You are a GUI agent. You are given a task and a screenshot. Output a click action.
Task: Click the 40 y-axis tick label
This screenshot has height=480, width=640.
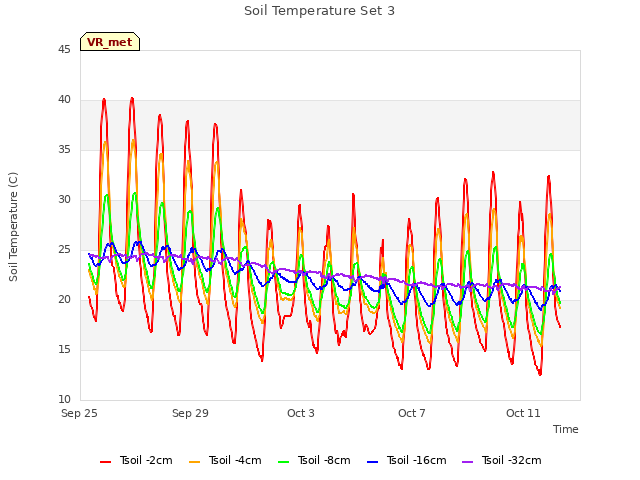point(64,100)
